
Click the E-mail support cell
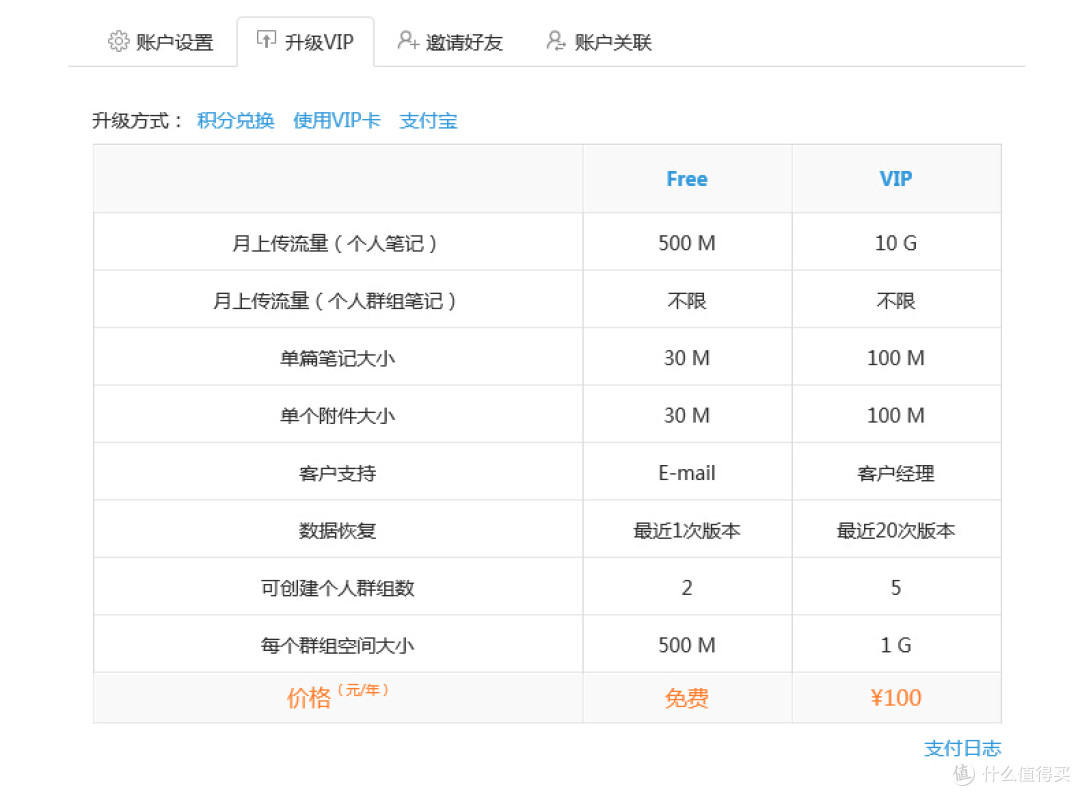687,473
